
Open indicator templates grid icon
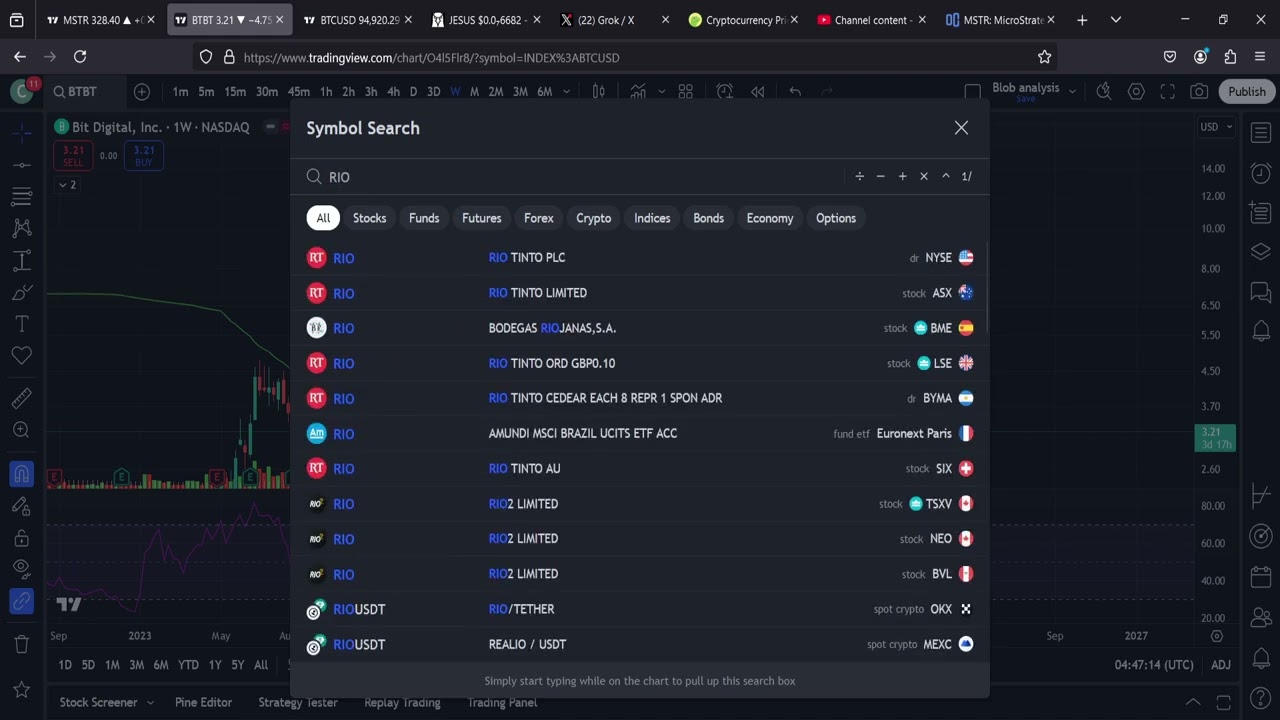686,92
